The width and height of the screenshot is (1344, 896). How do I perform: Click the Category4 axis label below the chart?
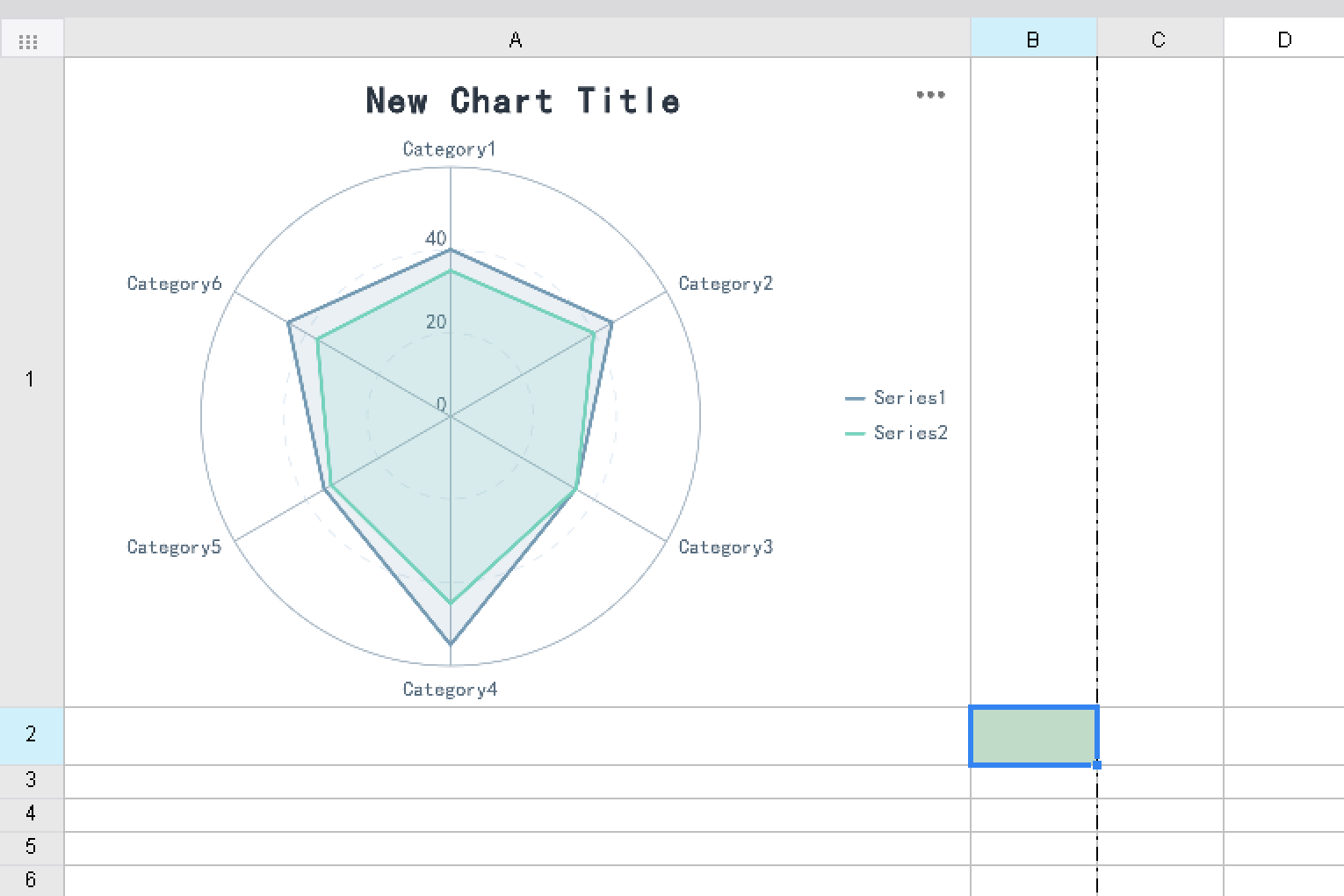click(449, 689)
